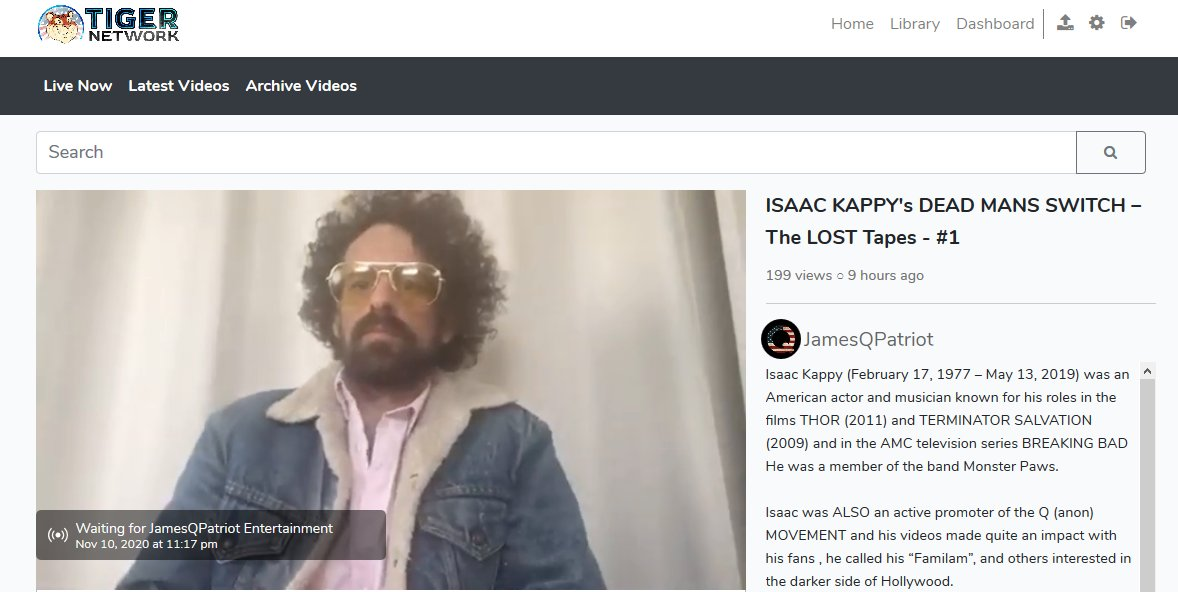Click the description scrollbar up arrow
The width and height of the screenshot is (1178, 592).
tap(1147, 371)
